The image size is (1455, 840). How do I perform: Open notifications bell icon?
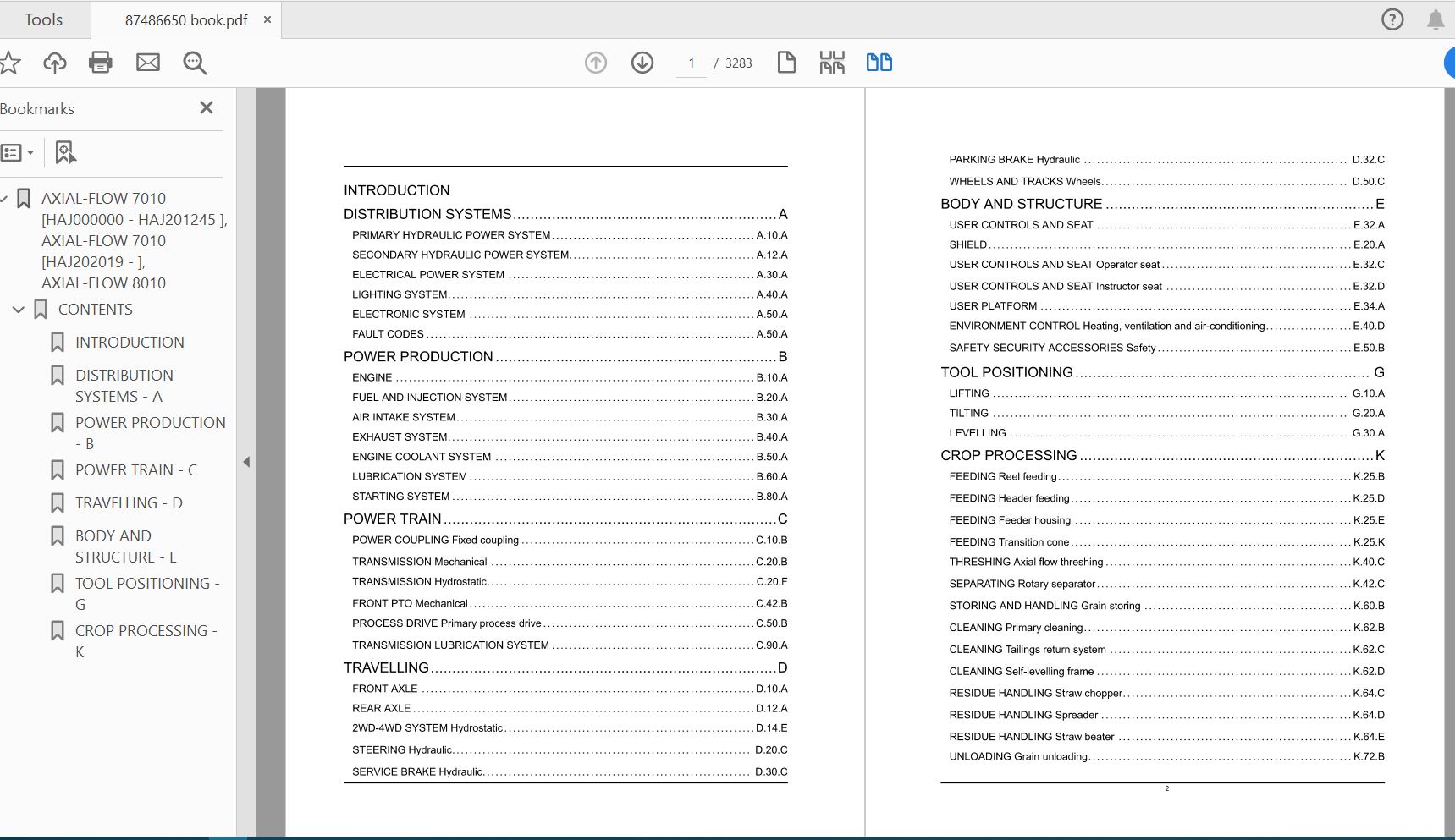[x=1436, y=19]
